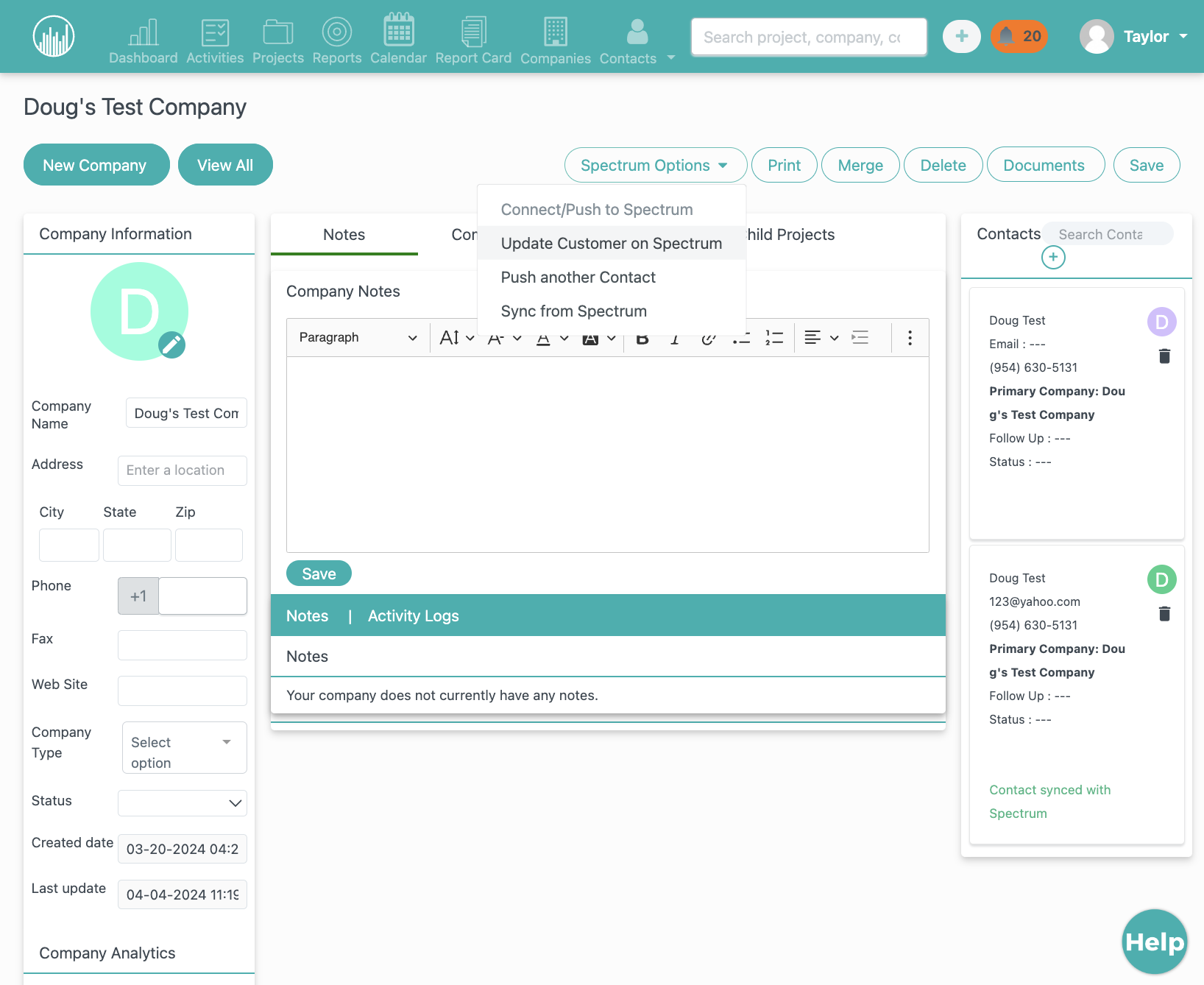The width and height of the screenshot is (1204, 985).
Task: Click the plus quick-add button in header
Action: click(x=962, y=36)
